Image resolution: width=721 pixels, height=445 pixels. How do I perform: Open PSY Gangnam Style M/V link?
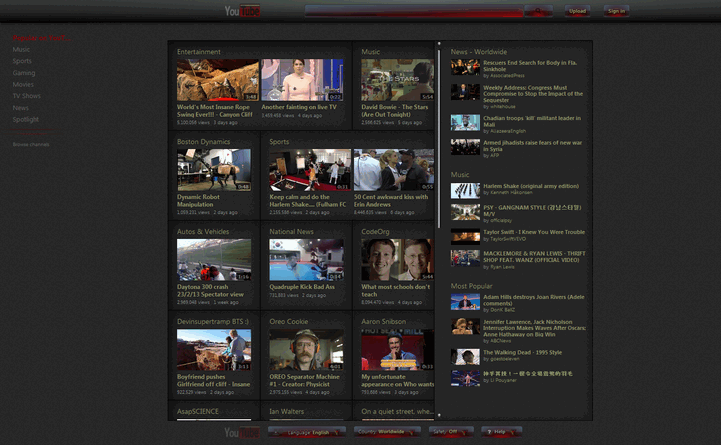[532, 211]
